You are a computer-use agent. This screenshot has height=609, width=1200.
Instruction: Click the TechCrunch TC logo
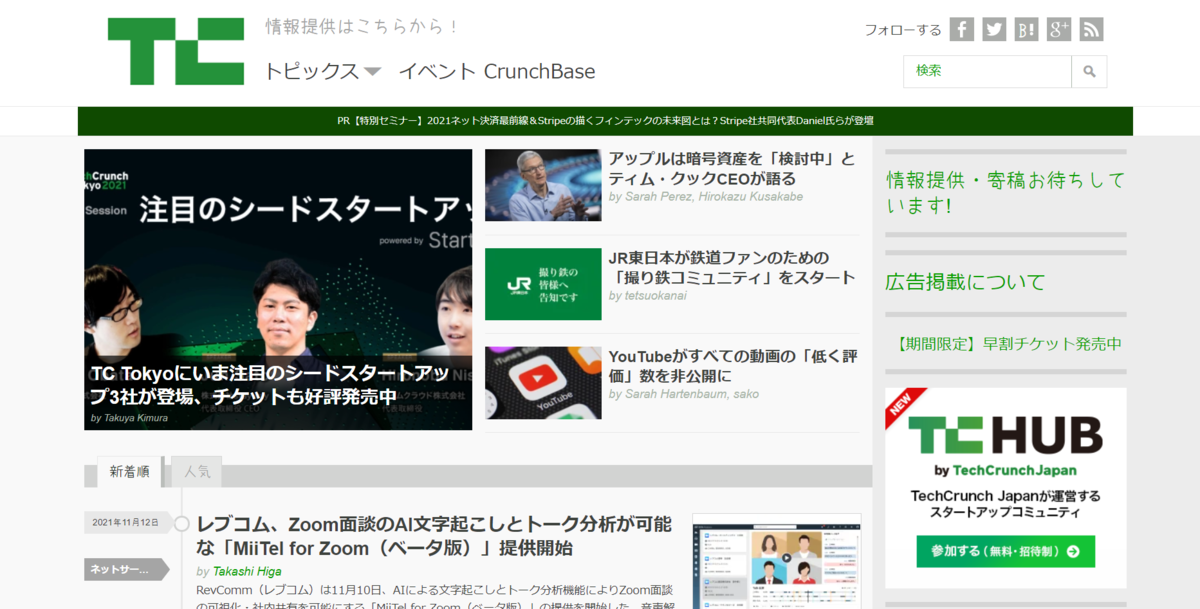pyautogui.click(x=176, y=51)
